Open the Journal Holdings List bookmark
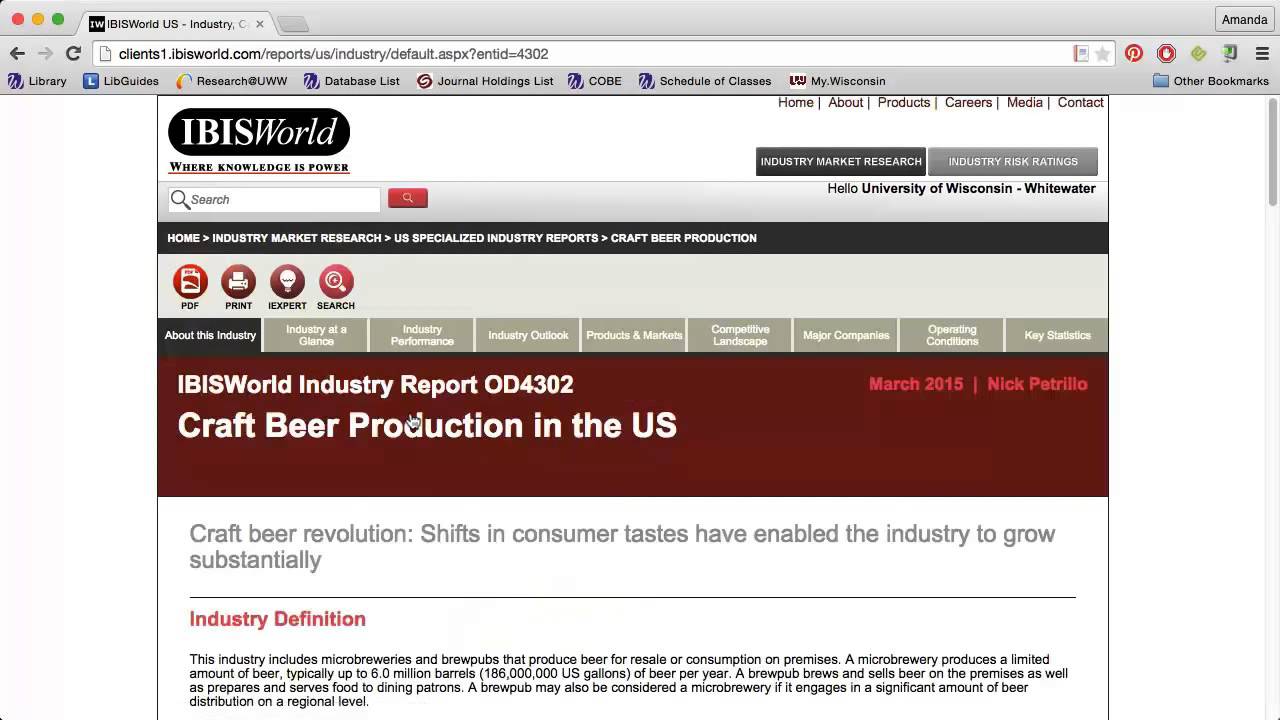The width and height of the screenshot is (1280, 720). coord(485,81)
